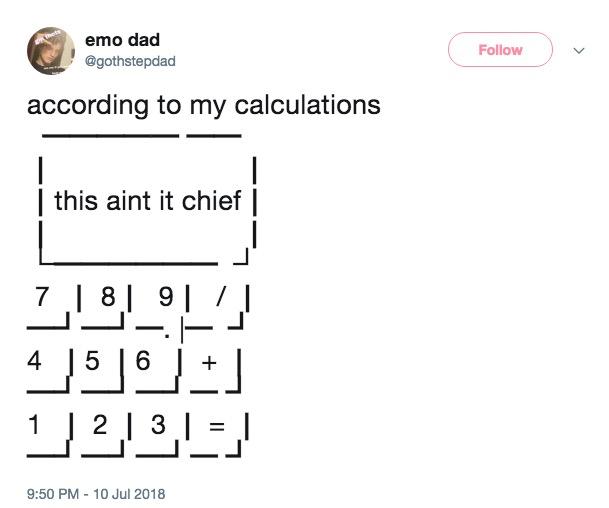Click the Follow button

[499, 50]
